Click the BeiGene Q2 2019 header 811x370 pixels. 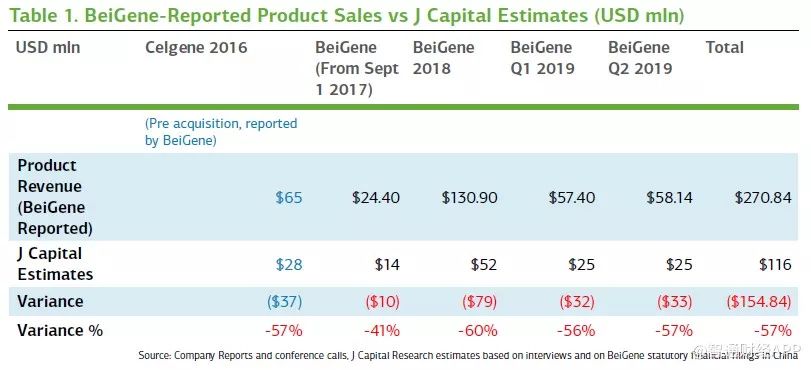pos(640,58)
